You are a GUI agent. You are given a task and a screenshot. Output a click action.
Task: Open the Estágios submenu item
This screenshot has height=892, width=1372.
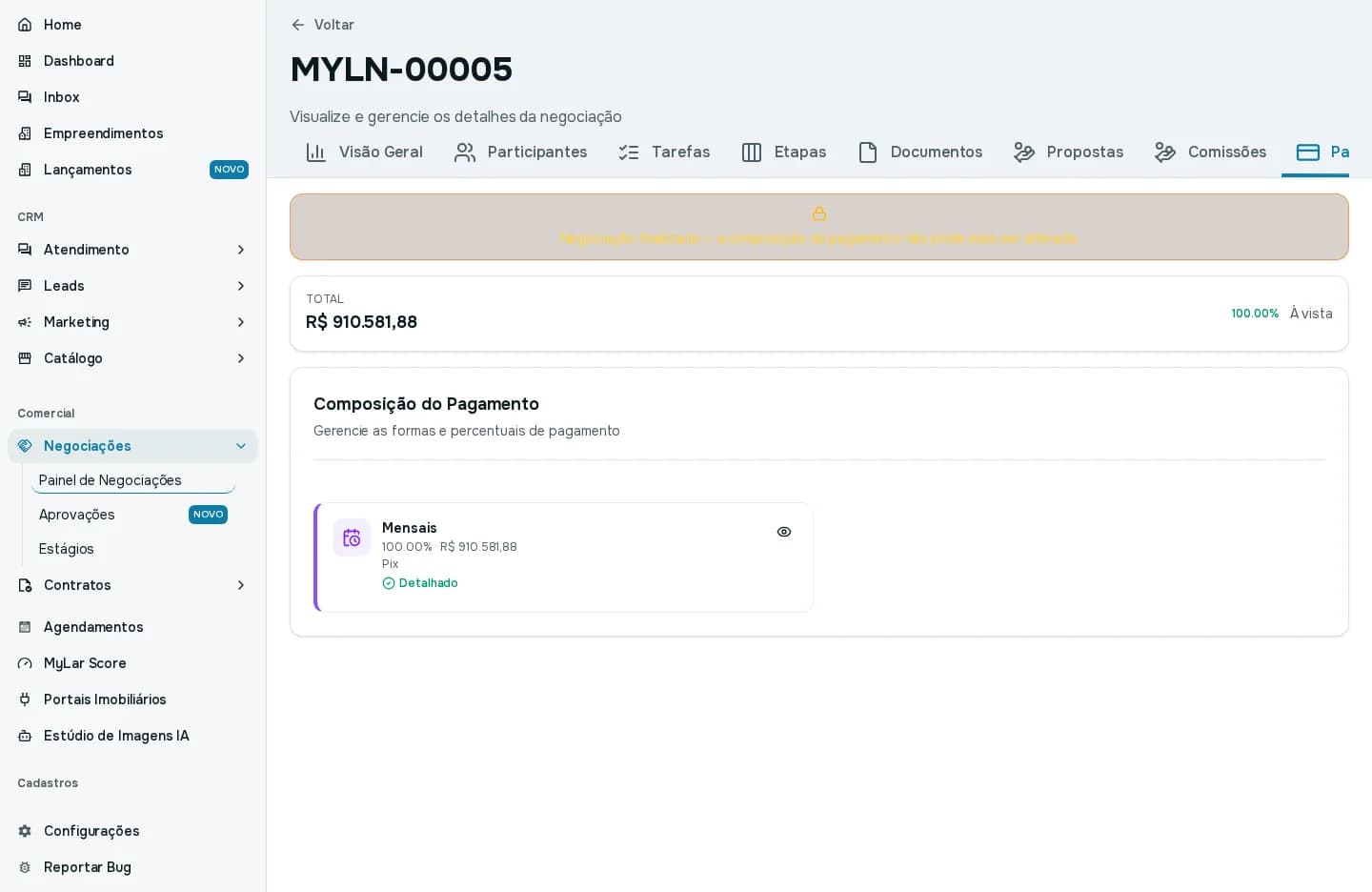click(x=133, y=549)
